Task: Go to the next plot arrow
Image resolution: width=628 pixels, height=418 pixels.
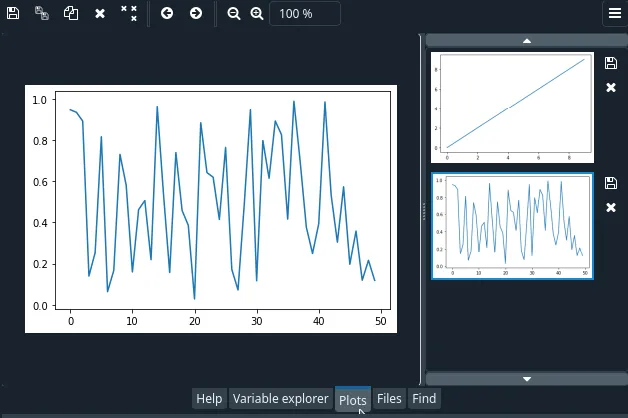Action: pyautogui.click(x=196, y=13)
